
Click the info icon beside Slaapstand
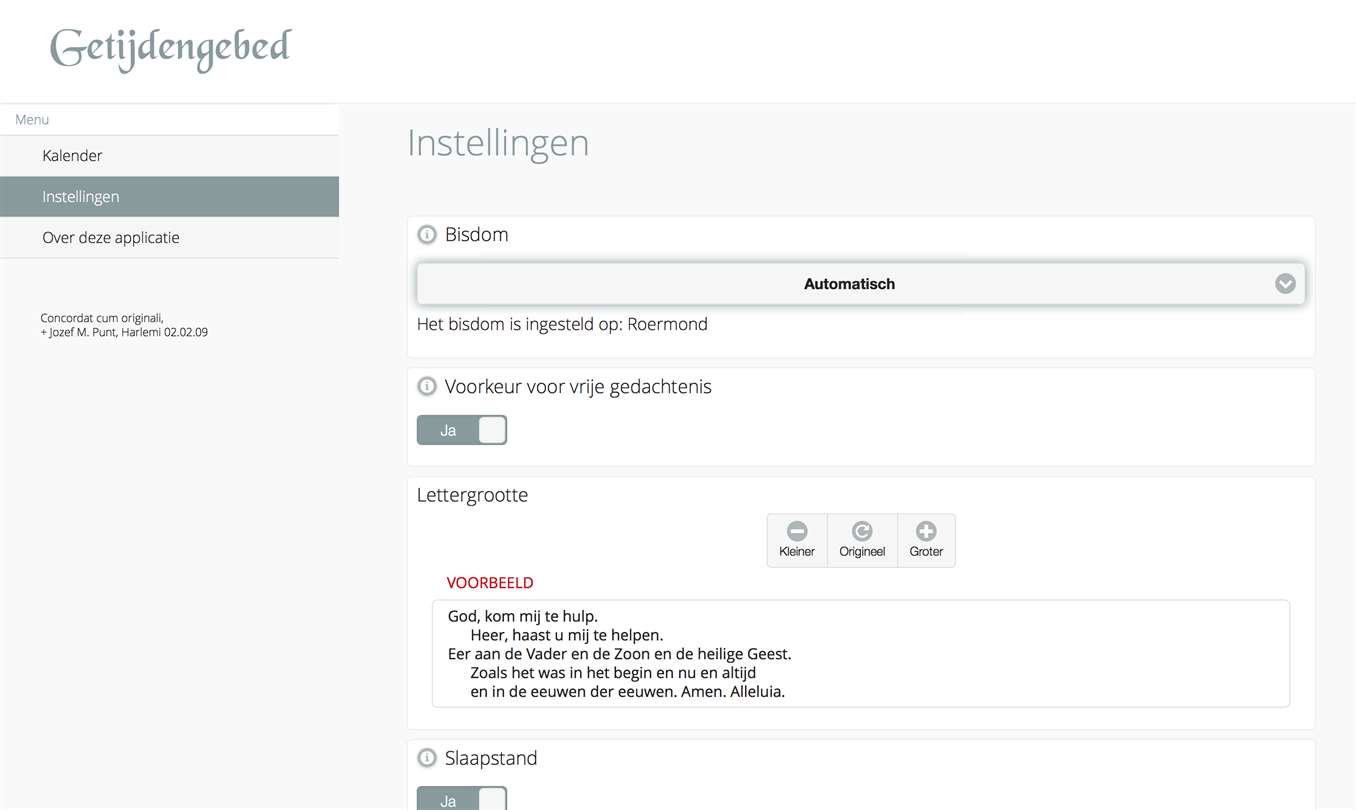point(427,759)
